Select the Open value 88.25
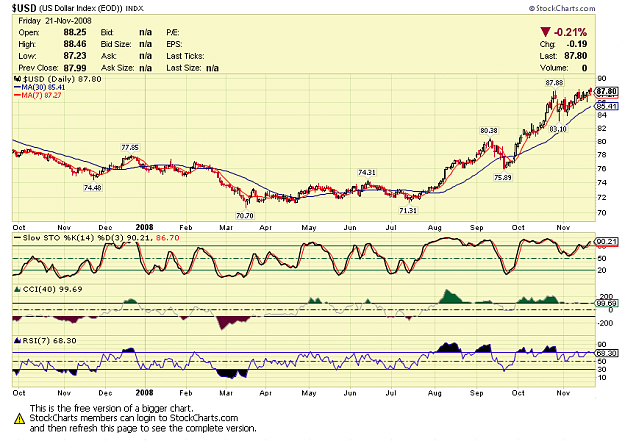This screenshot has width=625, height=441. tap(75, 32)
